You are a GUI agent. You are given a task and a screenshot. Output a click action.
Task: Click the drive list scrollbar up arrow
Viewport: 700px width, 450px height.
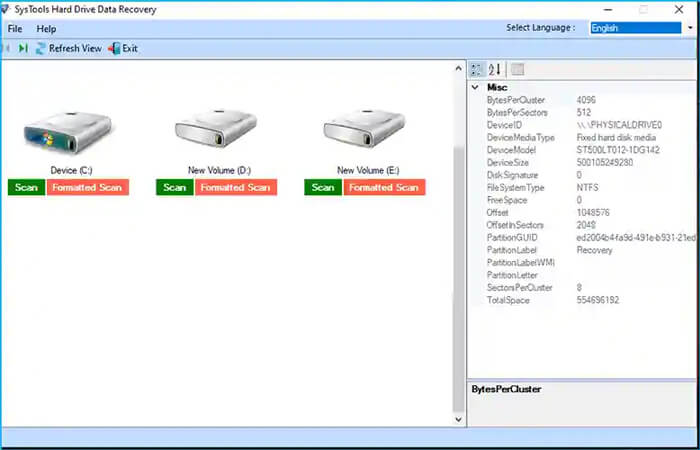point(458,68)
